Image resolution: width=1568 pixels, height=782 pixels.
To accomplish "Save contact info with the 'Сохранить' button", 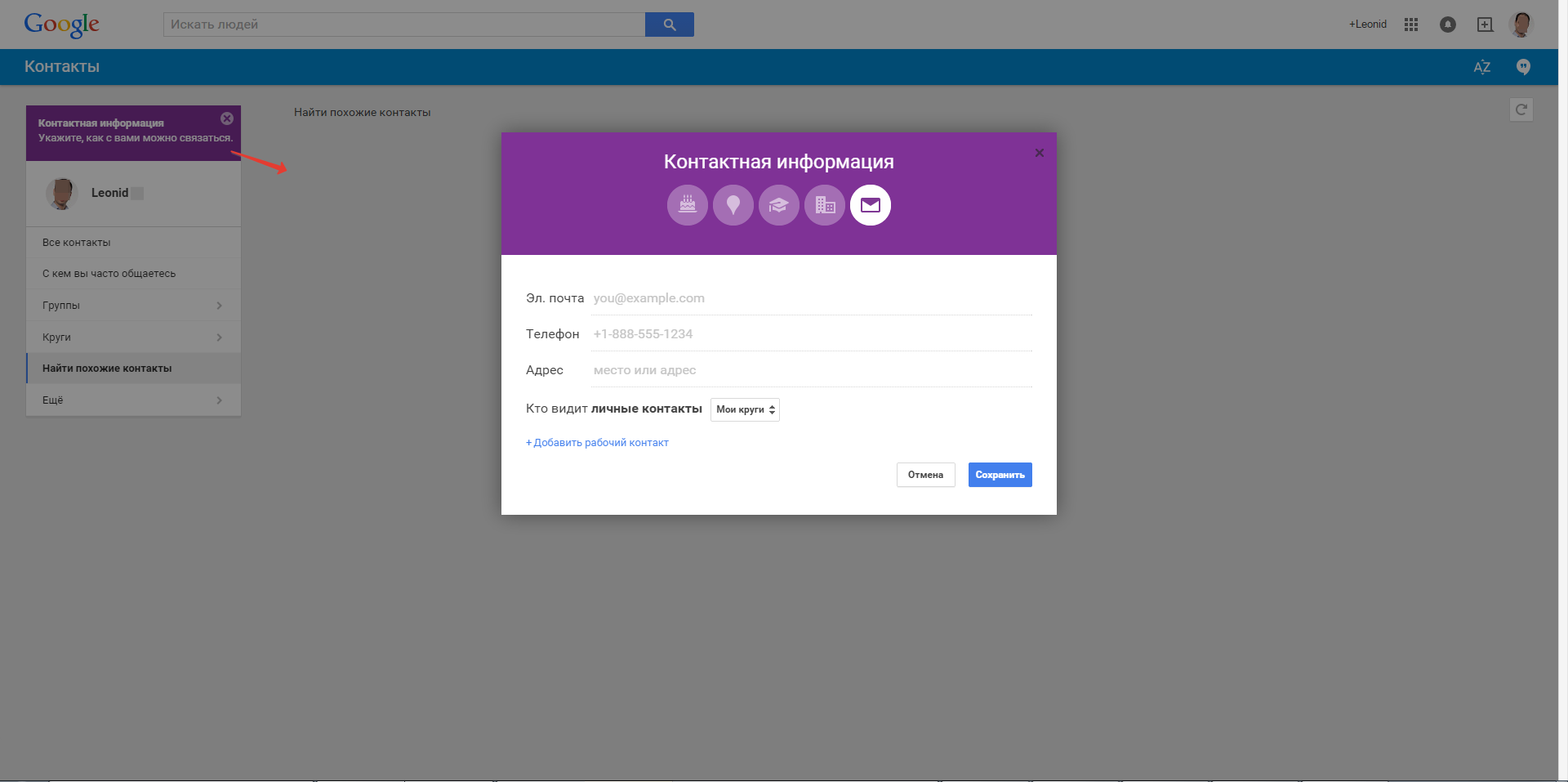I will click(x=1000, y=475).
